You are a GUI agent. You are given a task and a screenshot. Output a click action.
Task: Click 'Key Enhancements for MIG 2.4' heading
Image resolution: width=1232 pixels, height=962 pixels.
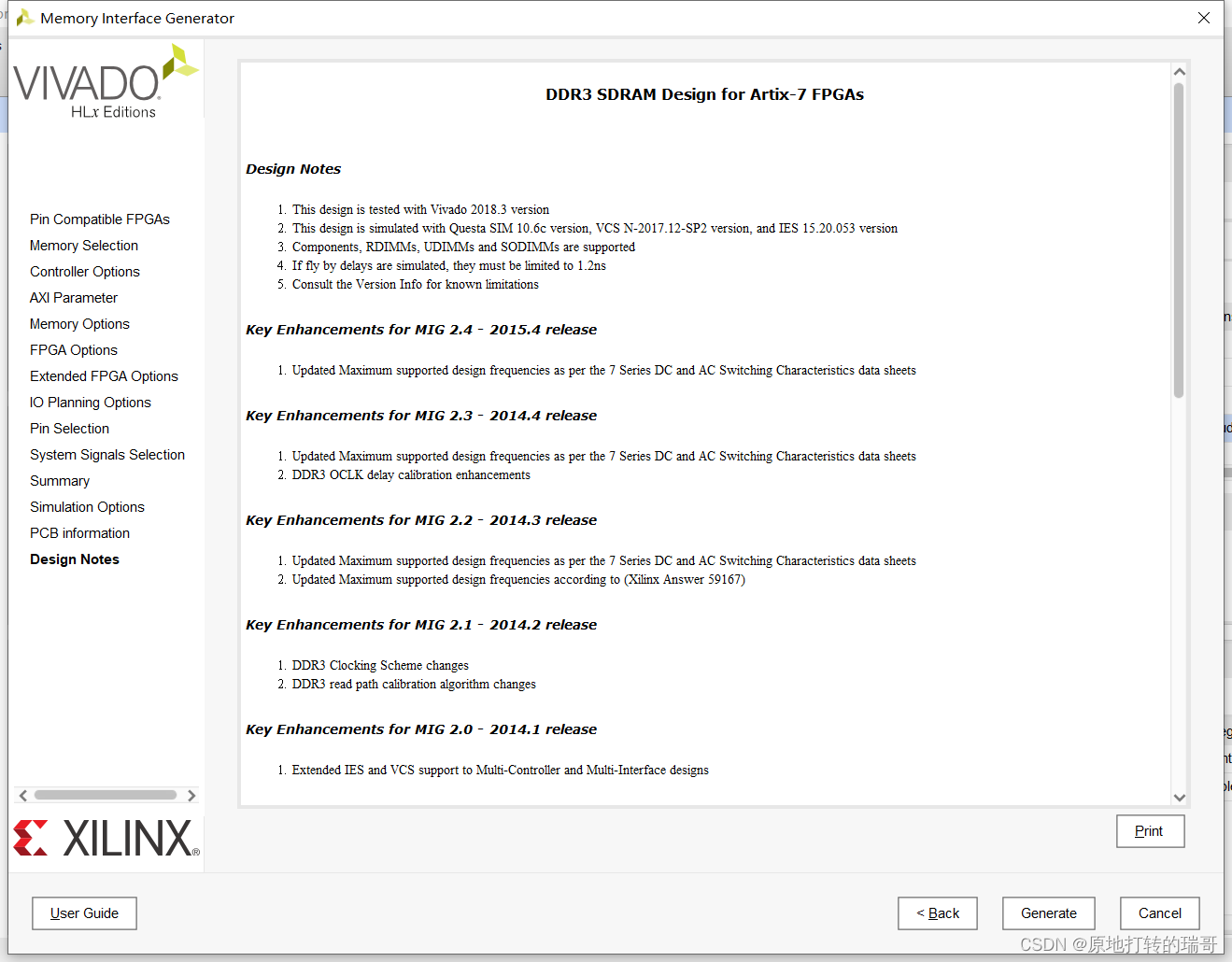click(421, 330)
